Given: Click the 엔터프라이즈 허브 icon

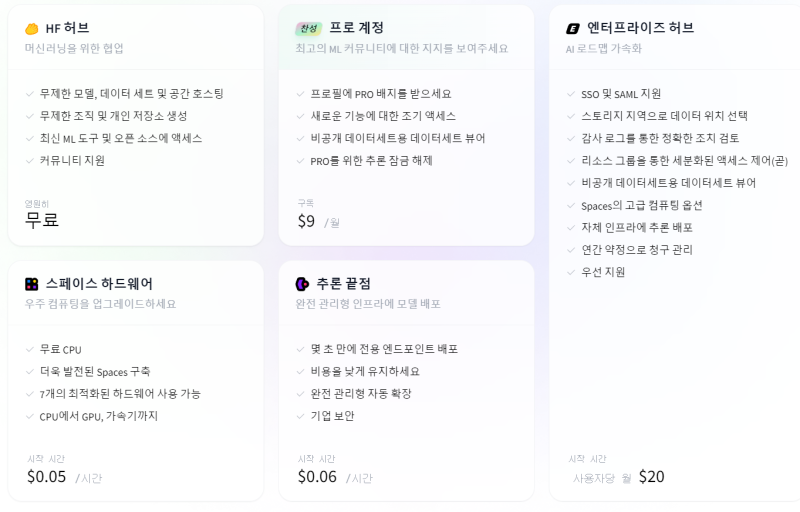Looking at the screenshot, I should tap(573, 28).
